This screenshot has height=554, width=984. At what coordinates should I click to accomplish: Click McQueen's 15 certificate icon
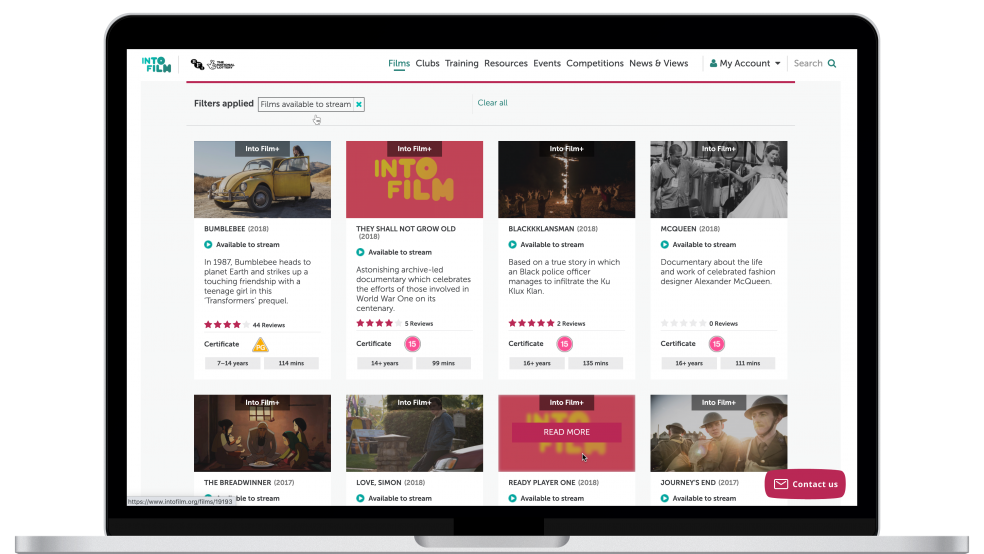(x=717, y=344)
